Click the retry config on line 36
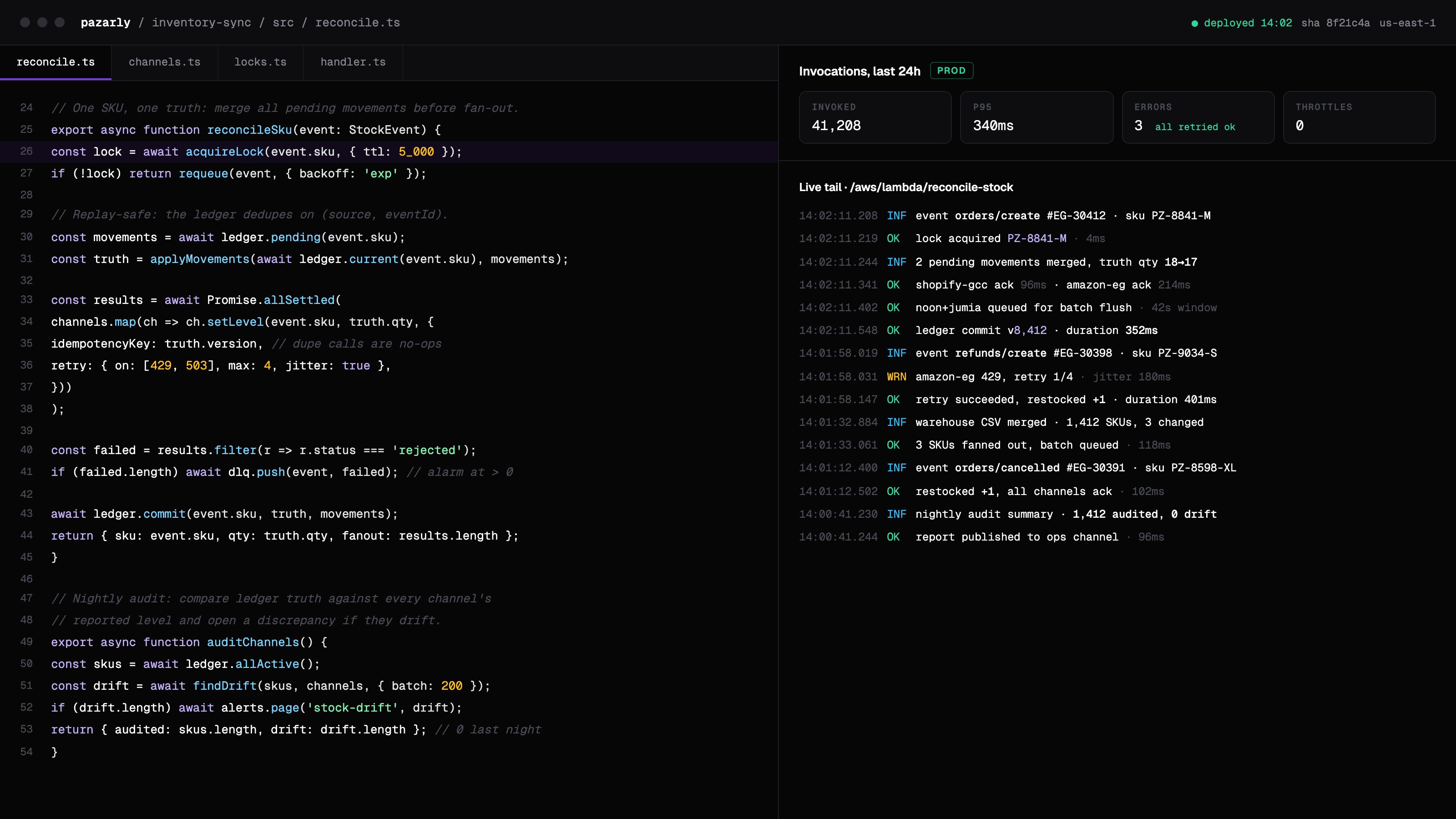The image size is (1456, 819). click(221, 366)
